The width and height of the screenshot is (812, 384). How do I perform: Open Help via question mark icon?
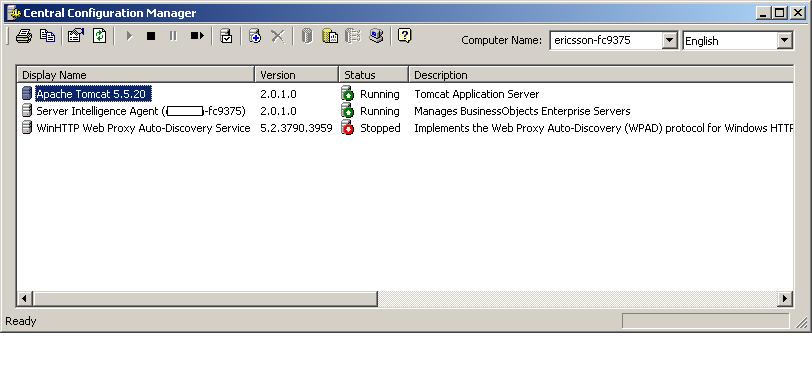click(404, 36)
